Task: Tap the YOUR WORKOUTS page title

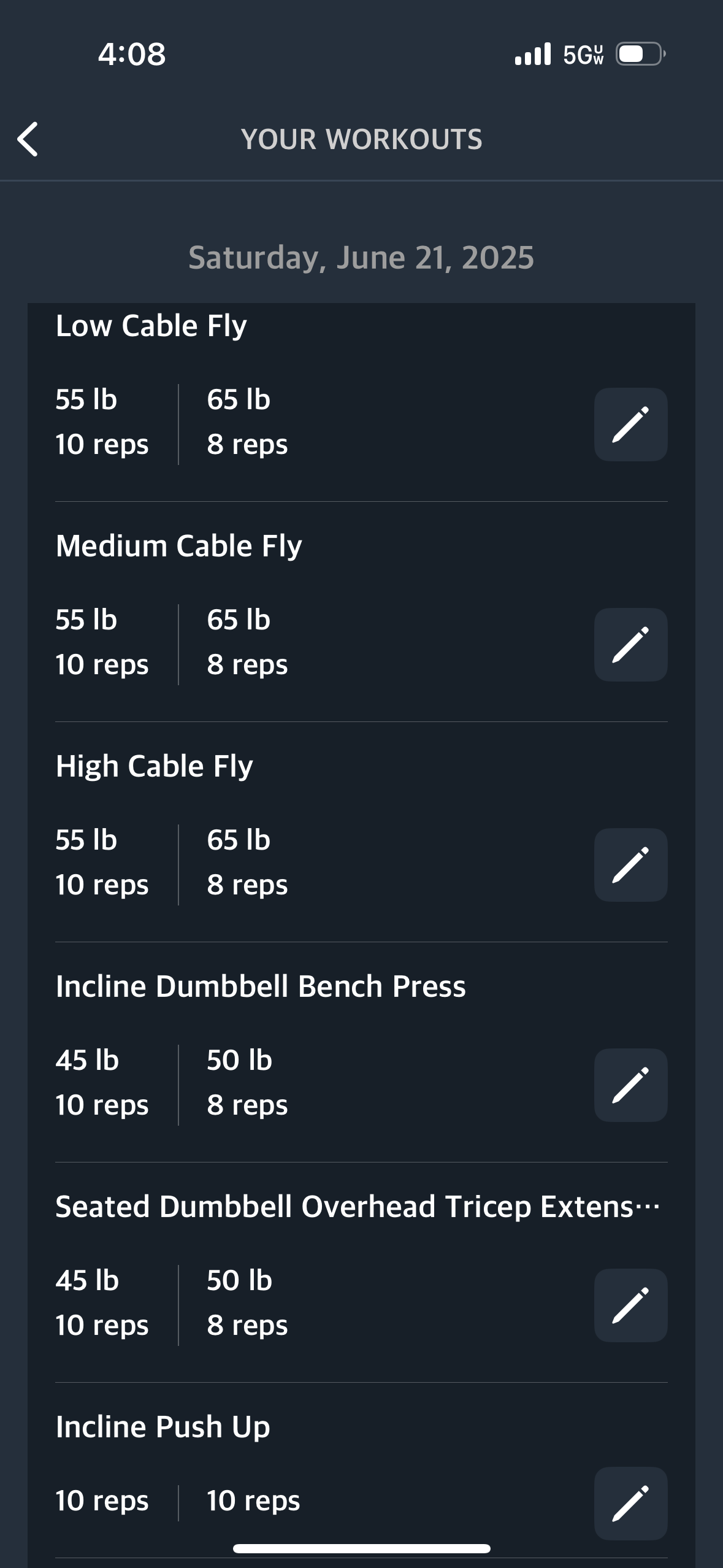Action: click(x=361, y=139)
